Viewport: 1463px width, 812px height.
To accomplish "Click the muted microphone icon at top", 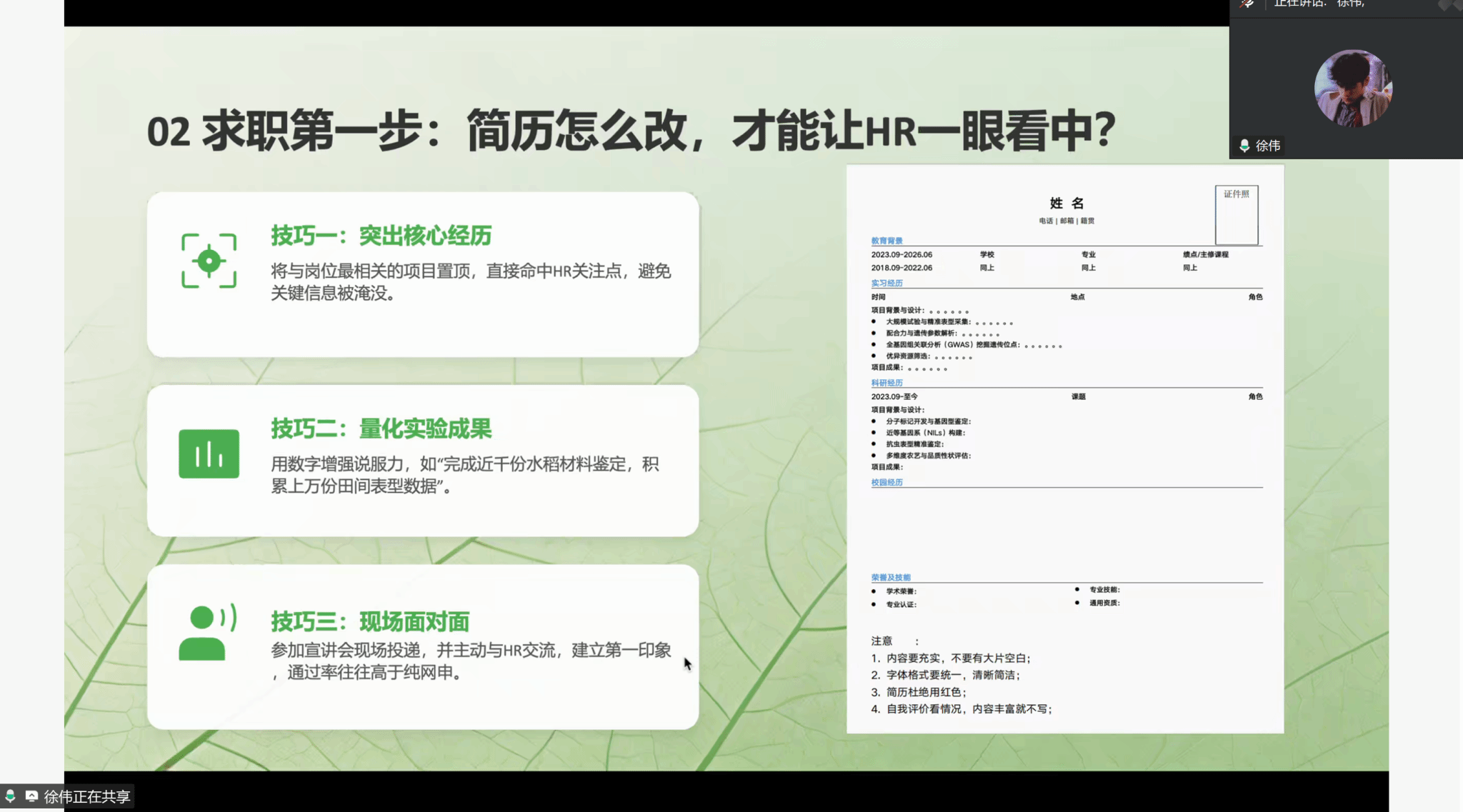I will (x=1247, y=4).
